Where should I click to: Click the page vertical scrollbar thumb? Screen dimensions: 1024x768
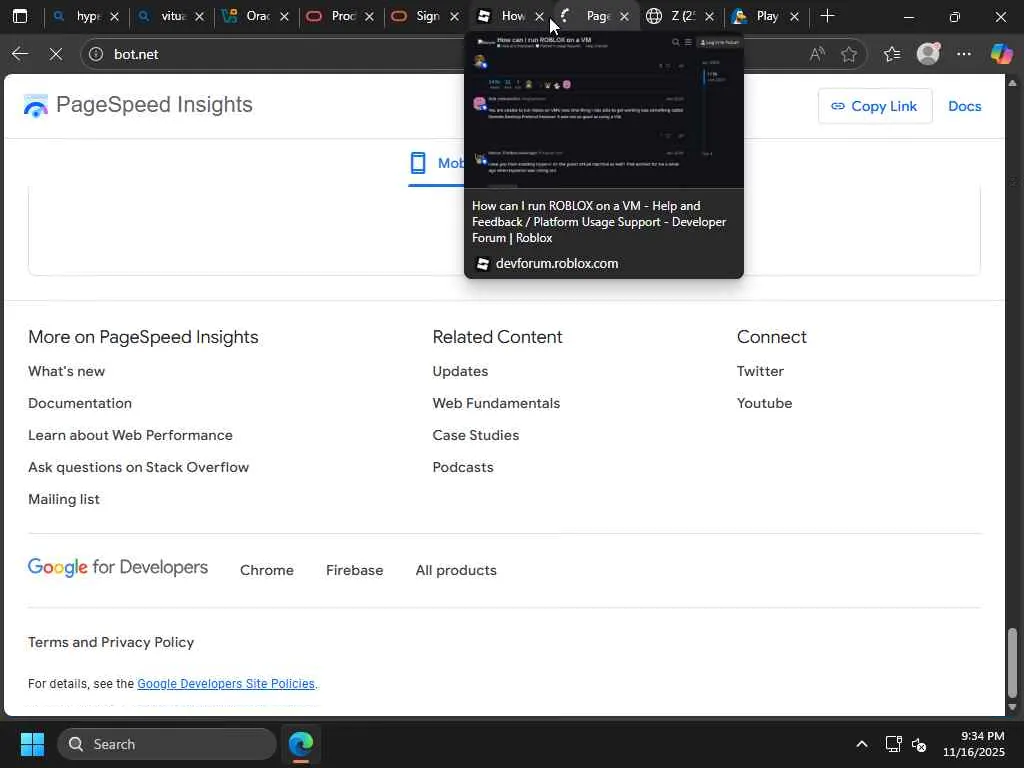[x=1012, y=663]
